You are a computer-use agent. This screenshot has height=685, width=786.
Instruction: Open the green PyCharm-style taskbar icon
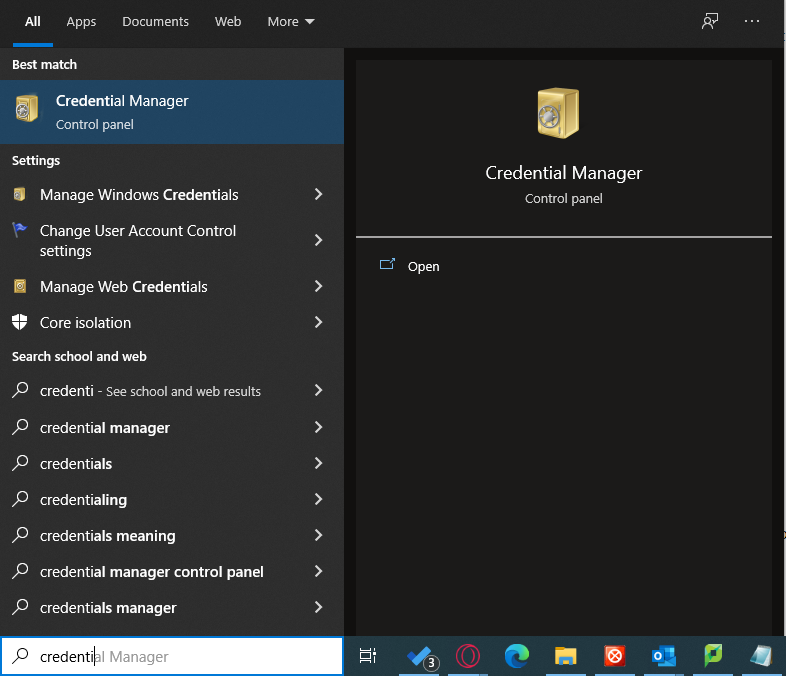[x=712, y=655]
